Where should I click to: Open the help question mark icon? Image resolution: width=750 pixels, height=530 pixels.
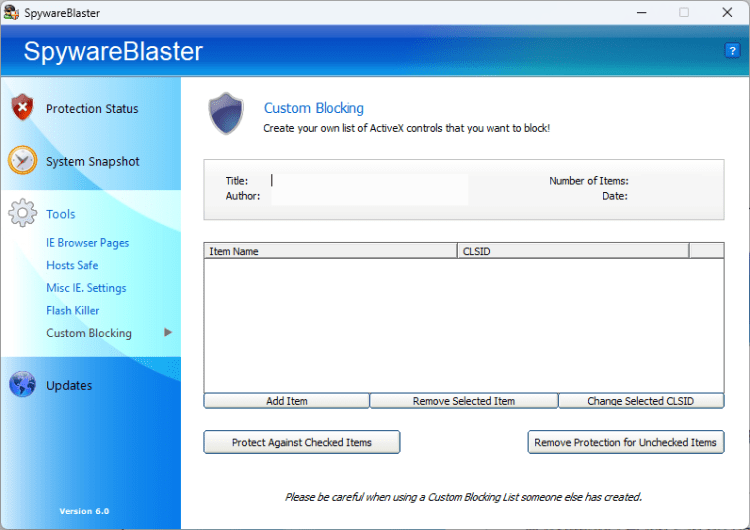[x=732, y=50]
